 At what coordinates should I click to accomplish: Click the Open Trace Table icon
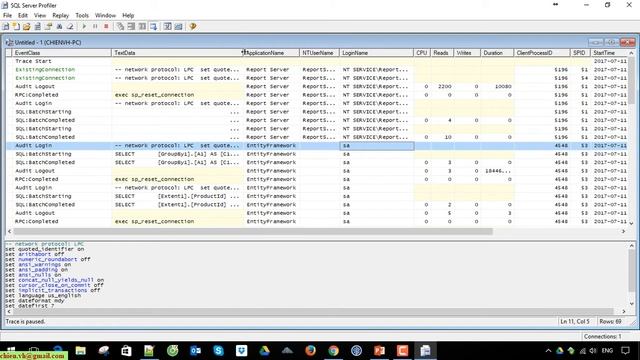tap(38, 27)
